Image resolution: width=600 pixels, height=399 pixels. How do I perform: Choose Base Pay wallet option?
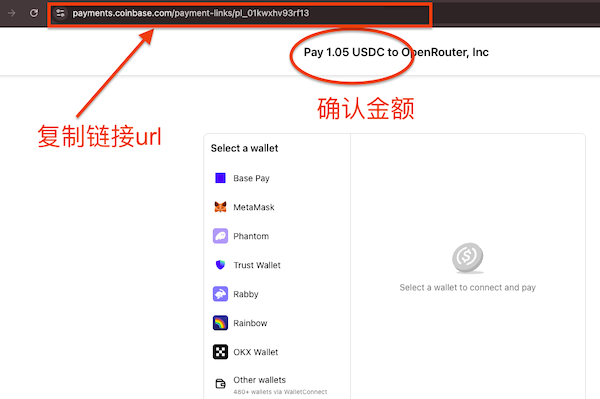[x=251, y=178]
